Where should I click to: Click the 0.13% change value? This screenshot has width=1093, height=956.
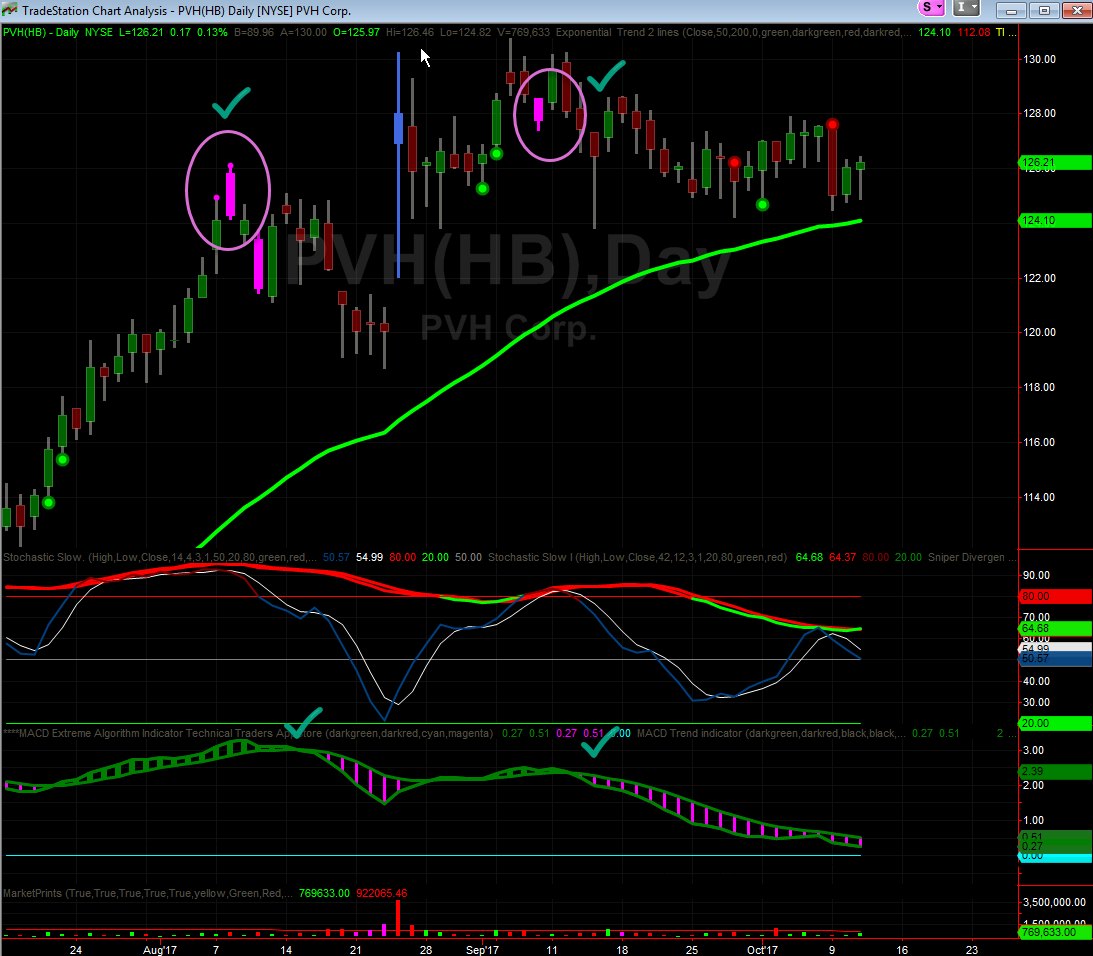pos(212,32)
